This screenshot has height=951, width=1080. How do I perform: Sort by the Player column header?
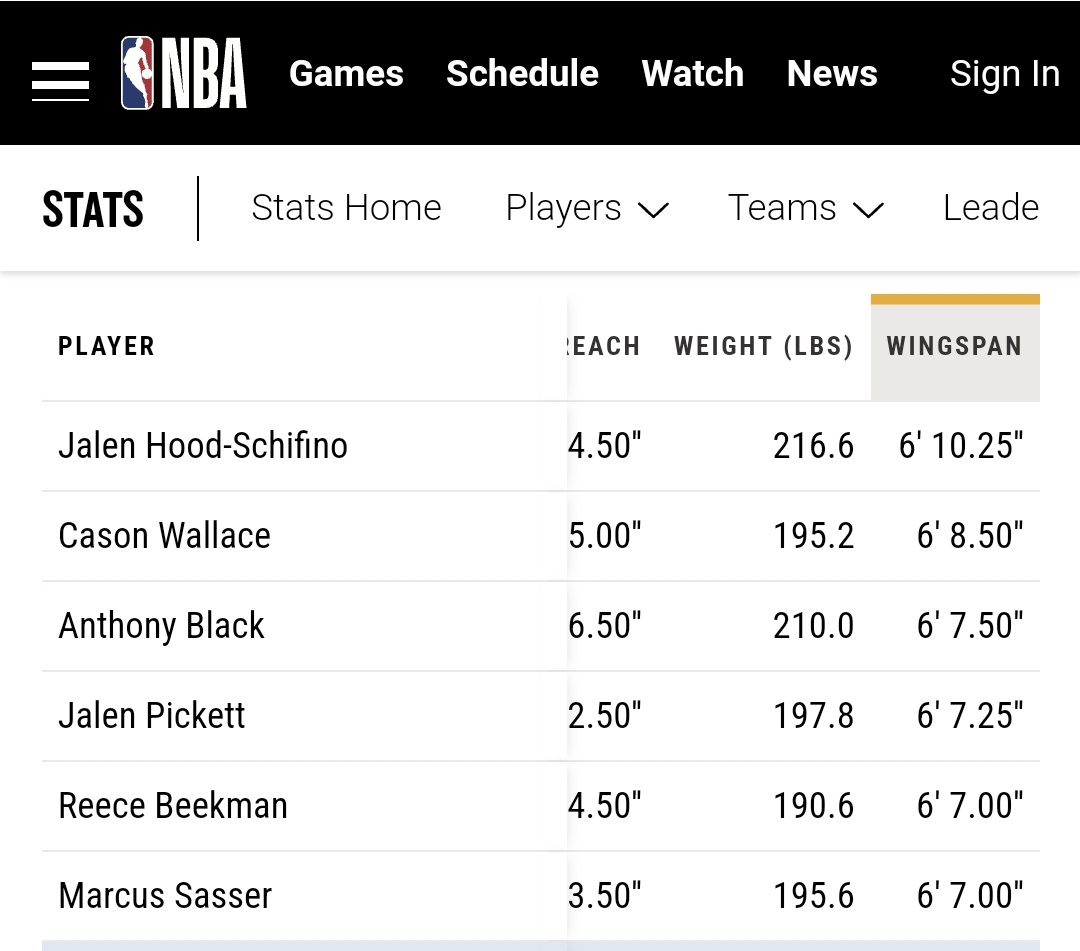[x=107, y=347]
